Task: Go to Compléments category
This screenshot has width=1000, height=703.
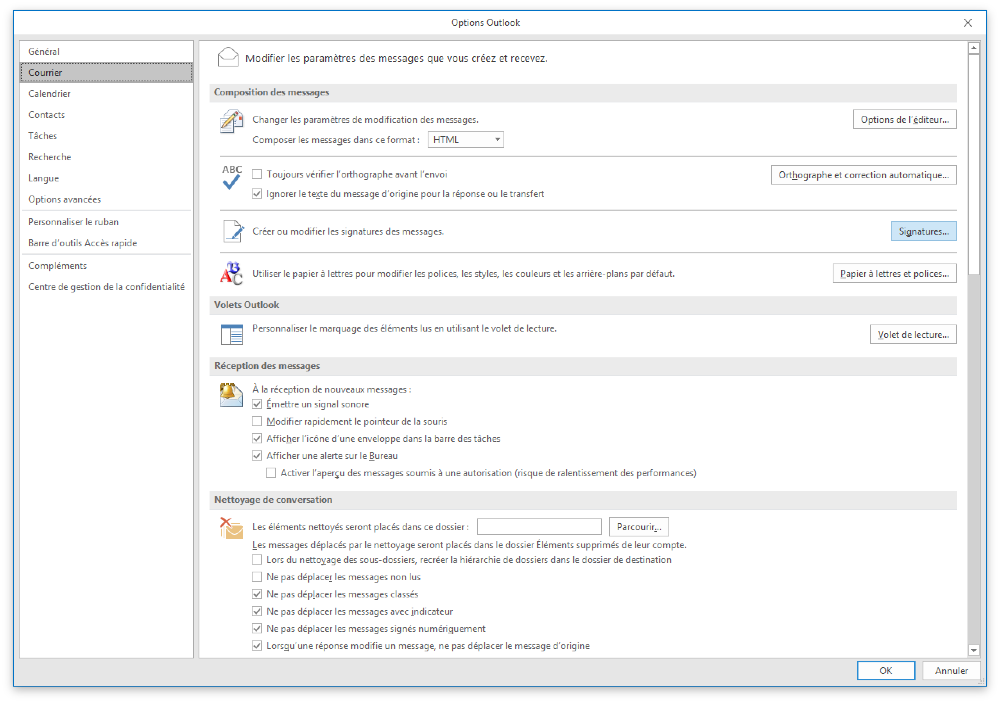Action: point(107,266)
